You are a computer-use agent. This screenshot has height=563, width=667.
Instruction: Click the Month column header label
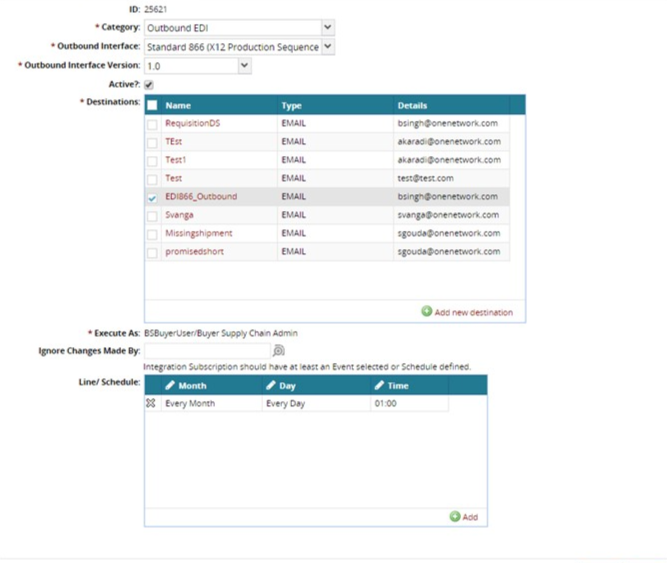(192, 386)
